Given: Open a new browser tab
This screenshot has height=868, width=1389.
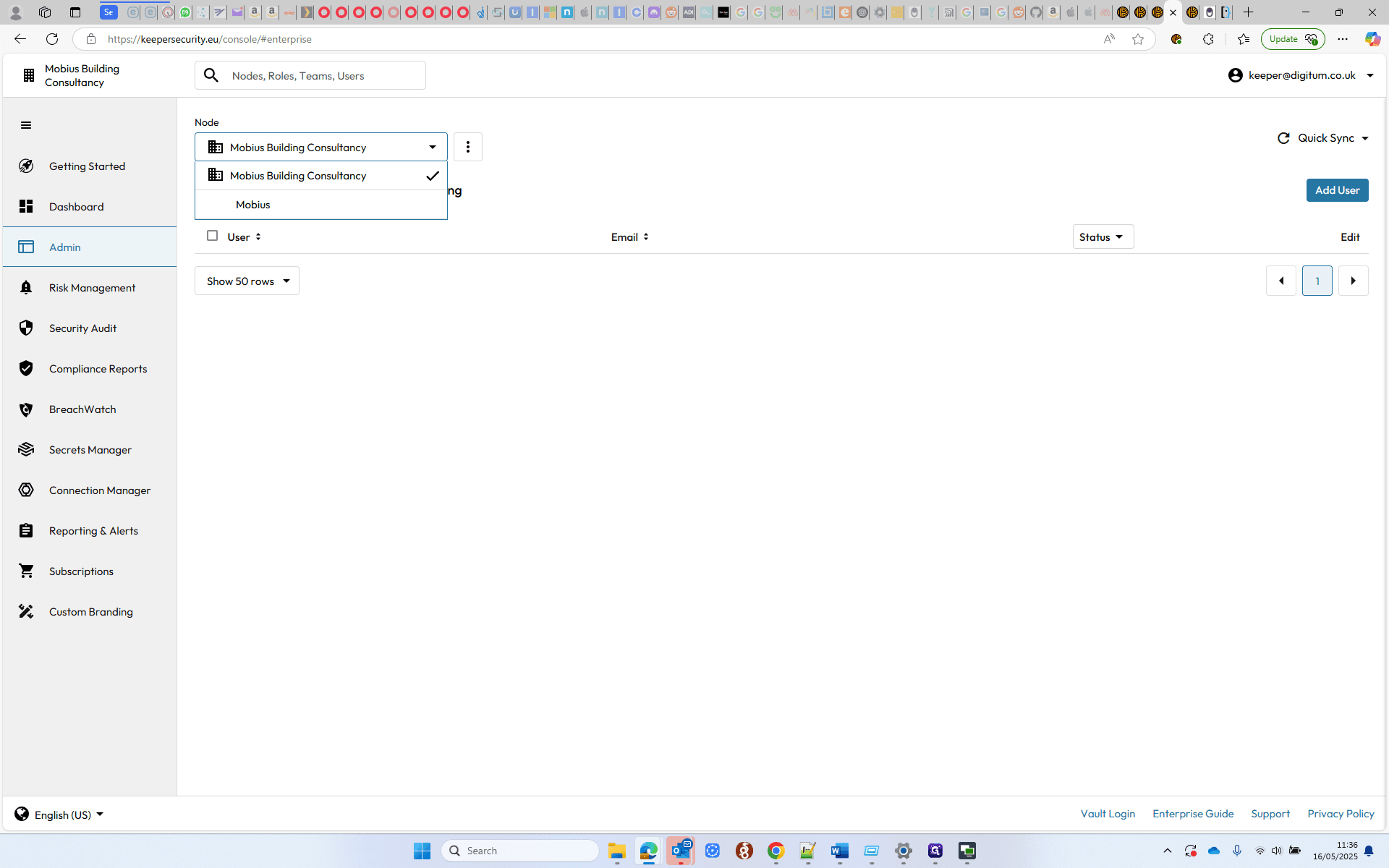Looking at the screenshot, I should (x=1248, y=12).
